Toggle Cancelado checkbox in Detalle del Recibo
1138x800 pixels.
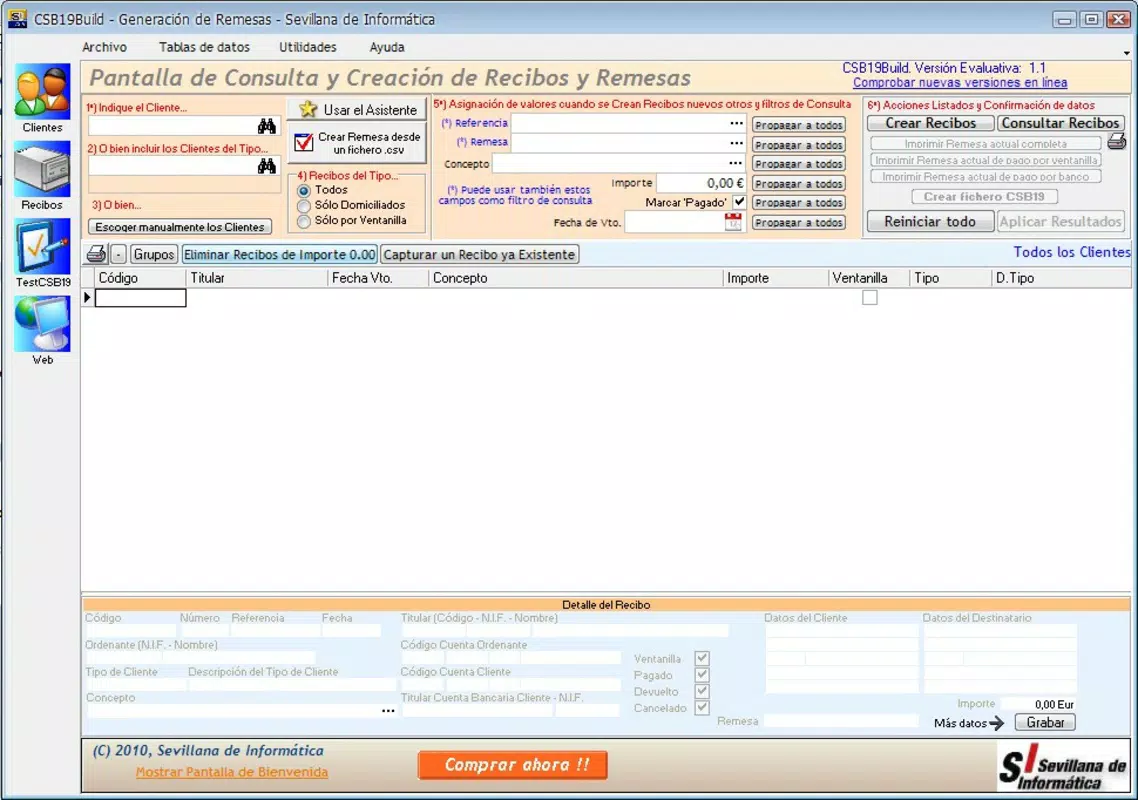pos(702,708)
